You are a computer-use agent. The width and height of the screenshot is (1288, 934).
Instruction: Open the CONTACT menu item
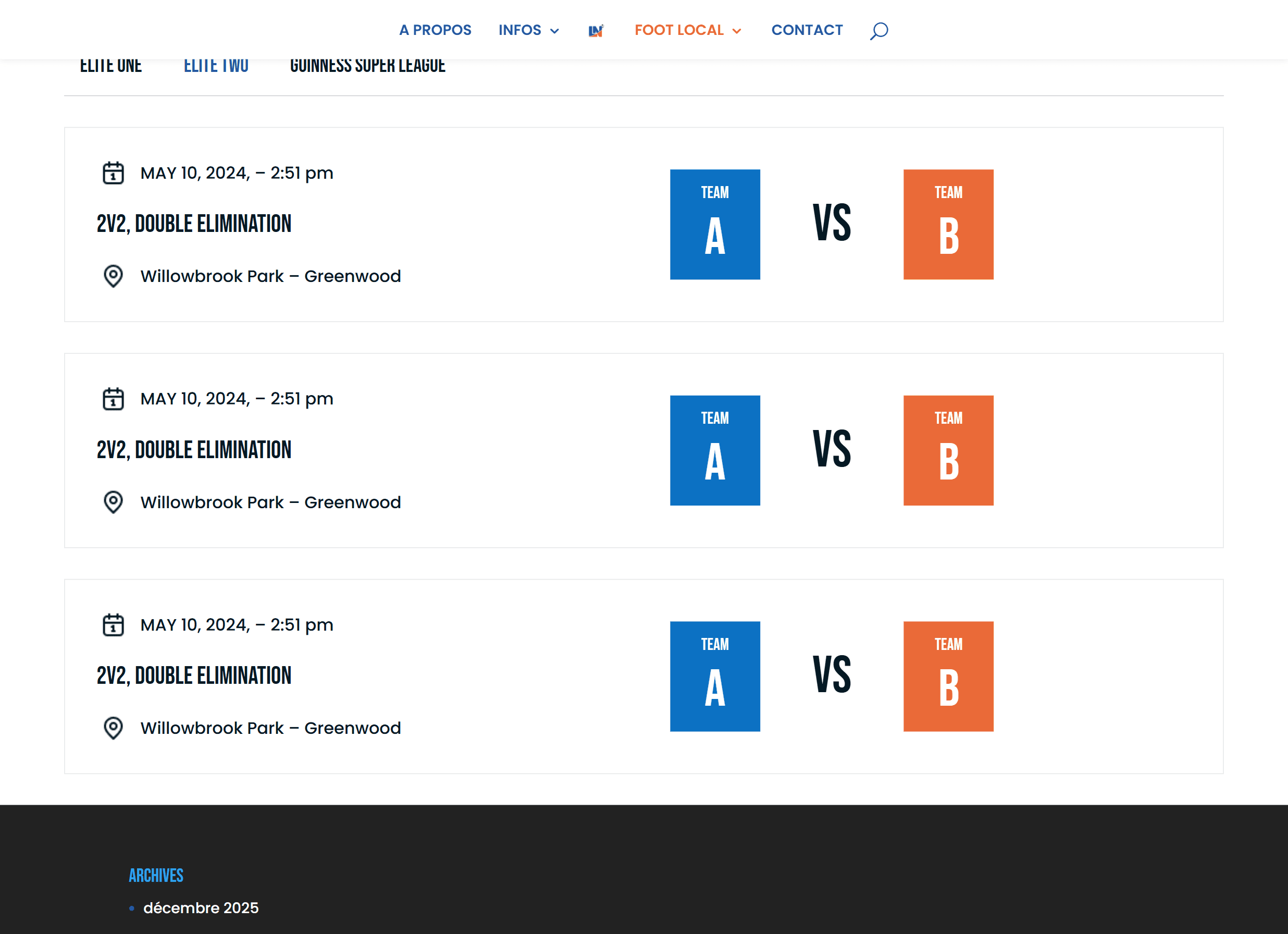click(x=807, y=30)
